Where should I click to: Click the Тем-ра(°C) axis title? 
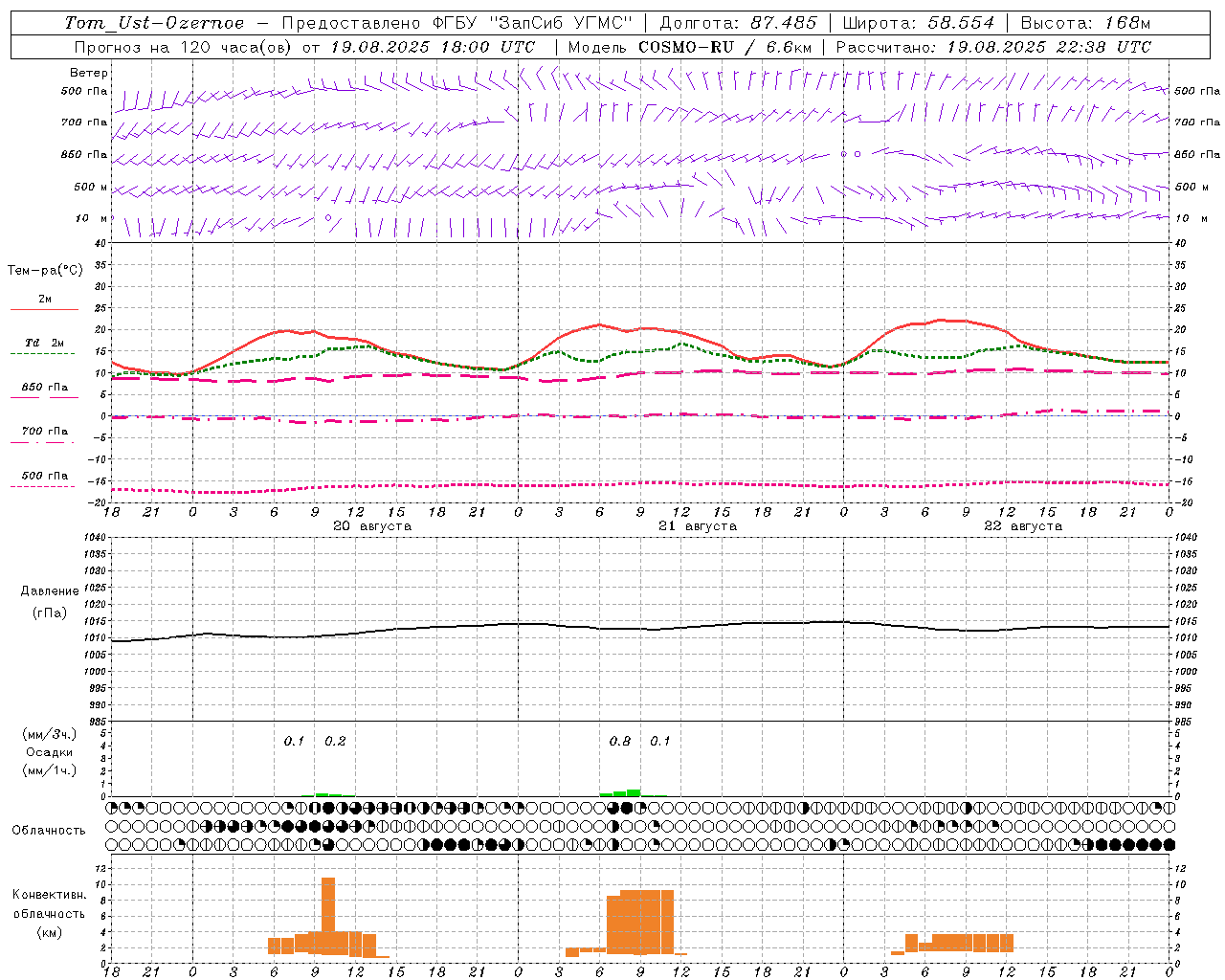coord(45,271)
